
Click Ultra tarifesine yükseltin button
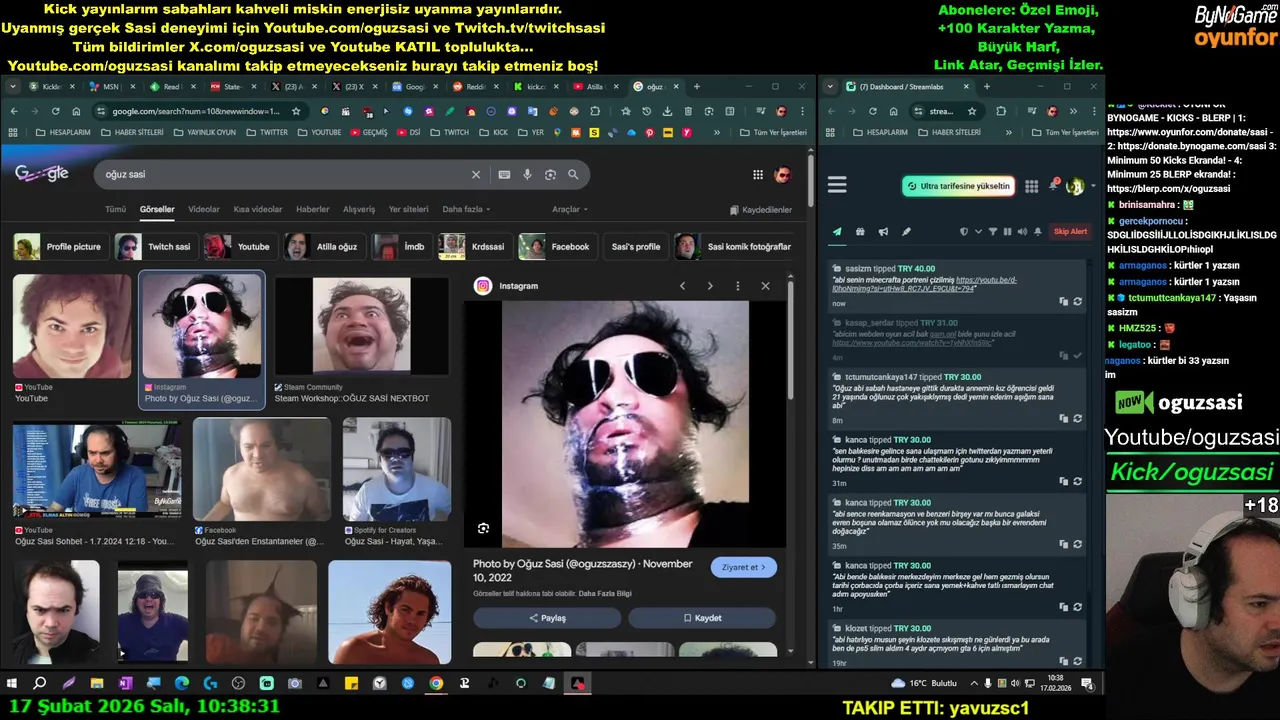958,186
